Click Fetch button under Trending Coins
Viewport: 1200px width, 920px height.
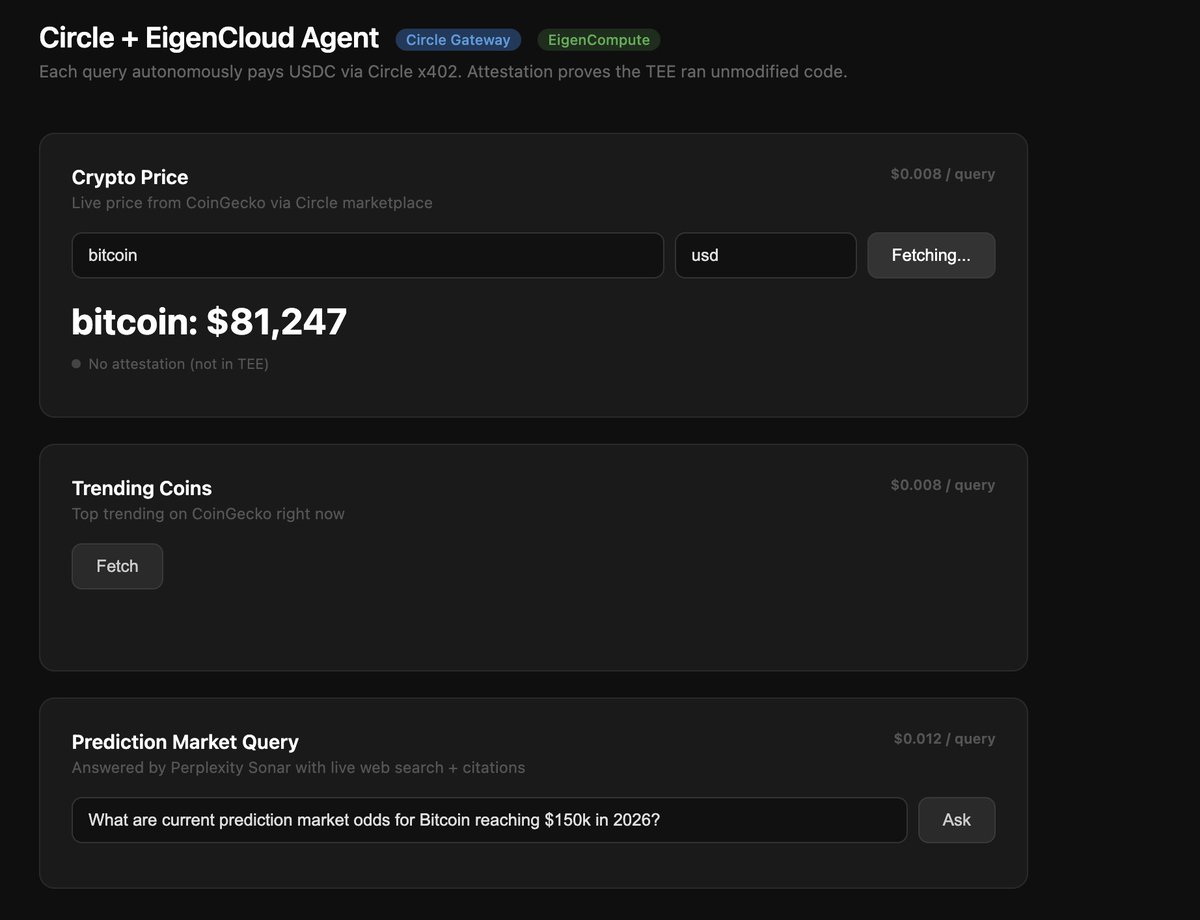tap(117, 566)
